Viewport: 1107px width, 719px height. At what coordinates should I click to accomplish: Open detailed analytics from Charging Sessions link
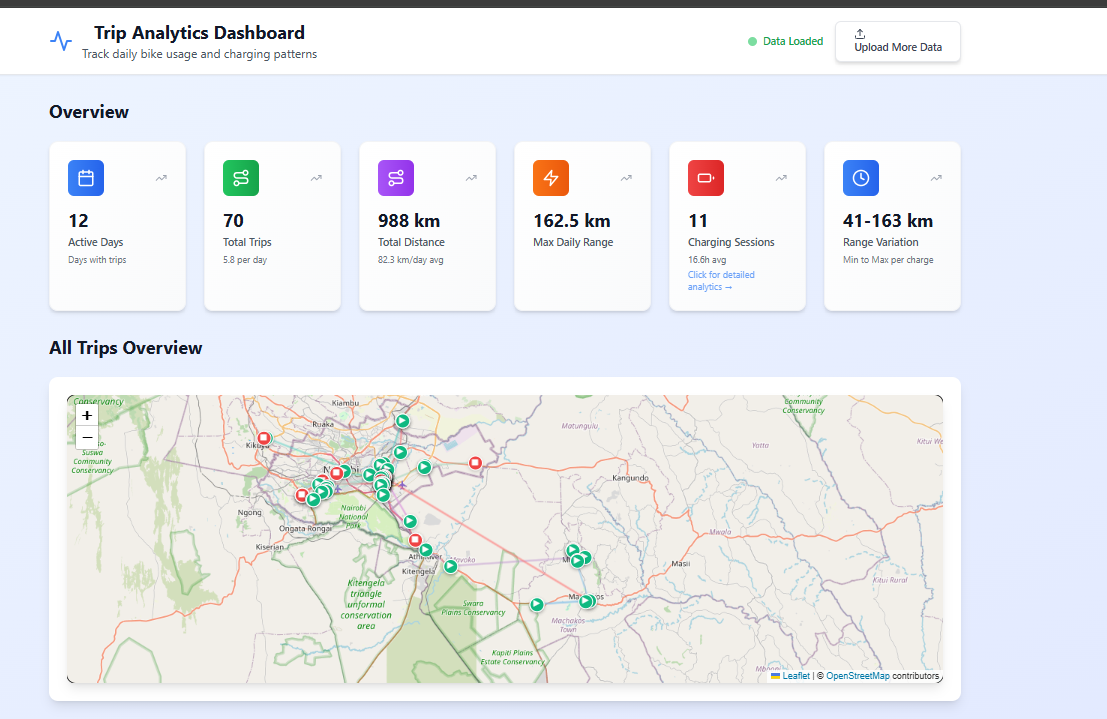click(721, 280)
